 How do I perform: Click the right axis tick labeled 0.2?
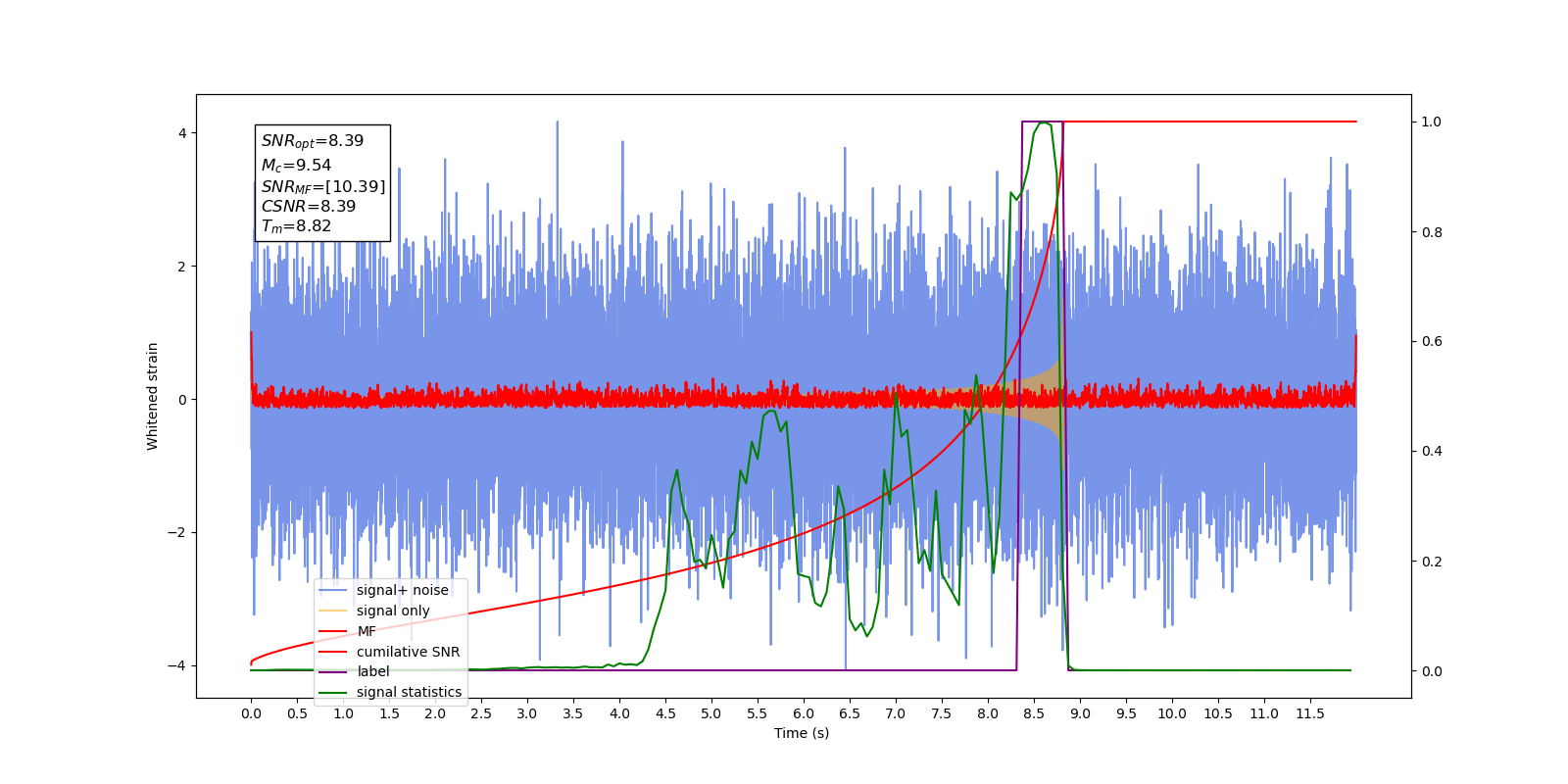(x=1432, y=562)
